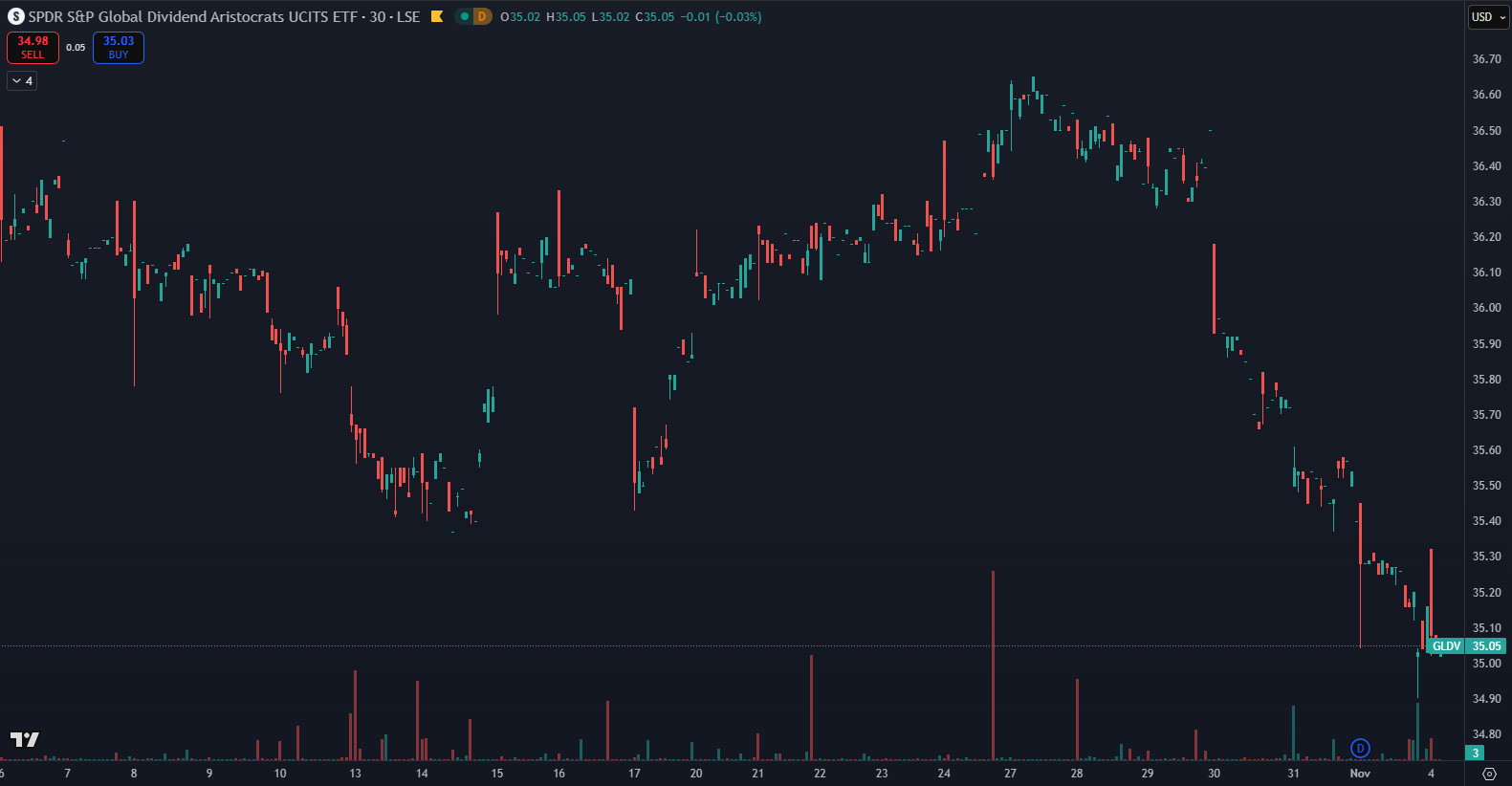
Task: Expand the collapsed indicators legend showing 4
Action: (x=22, y=81)
